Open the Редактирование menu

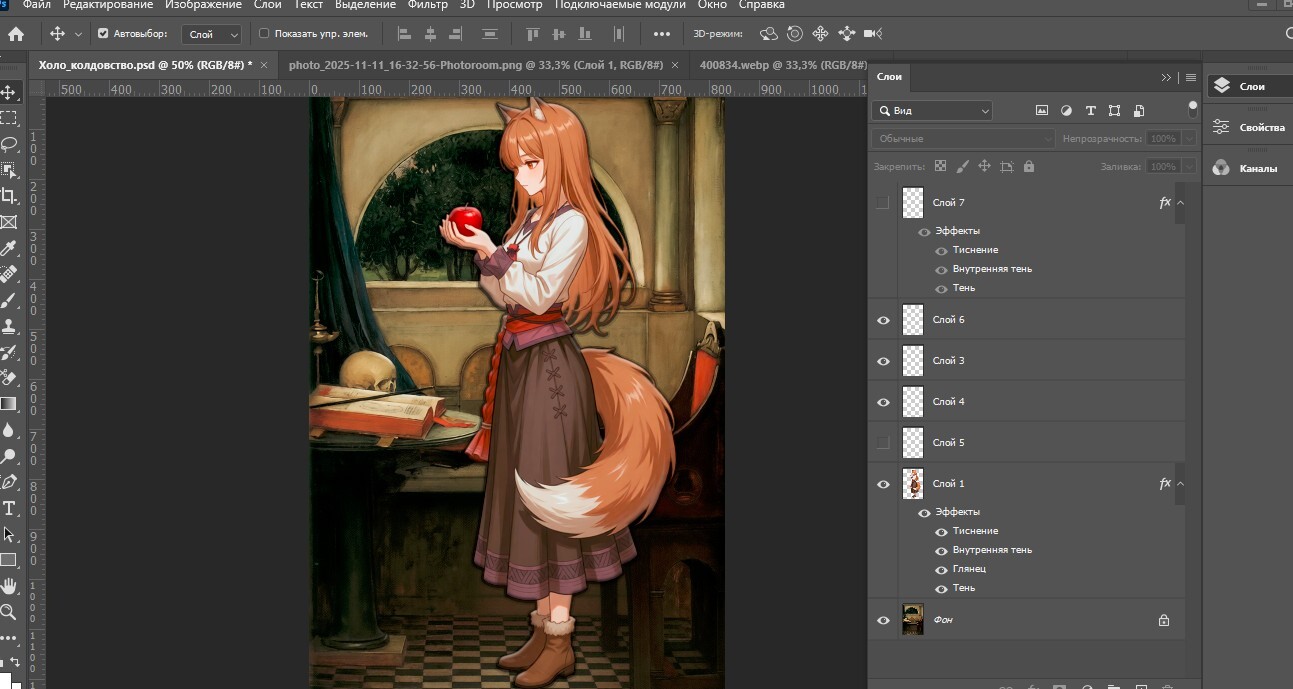point(108,5)
